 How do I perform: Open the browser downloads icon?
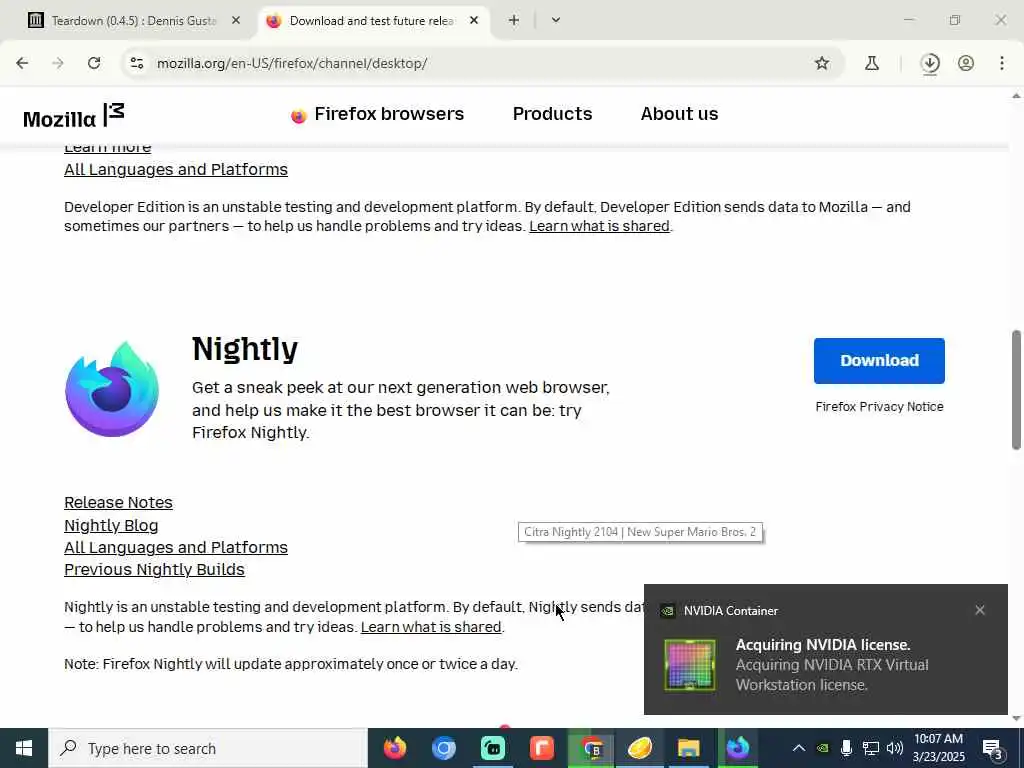(930, 63)
